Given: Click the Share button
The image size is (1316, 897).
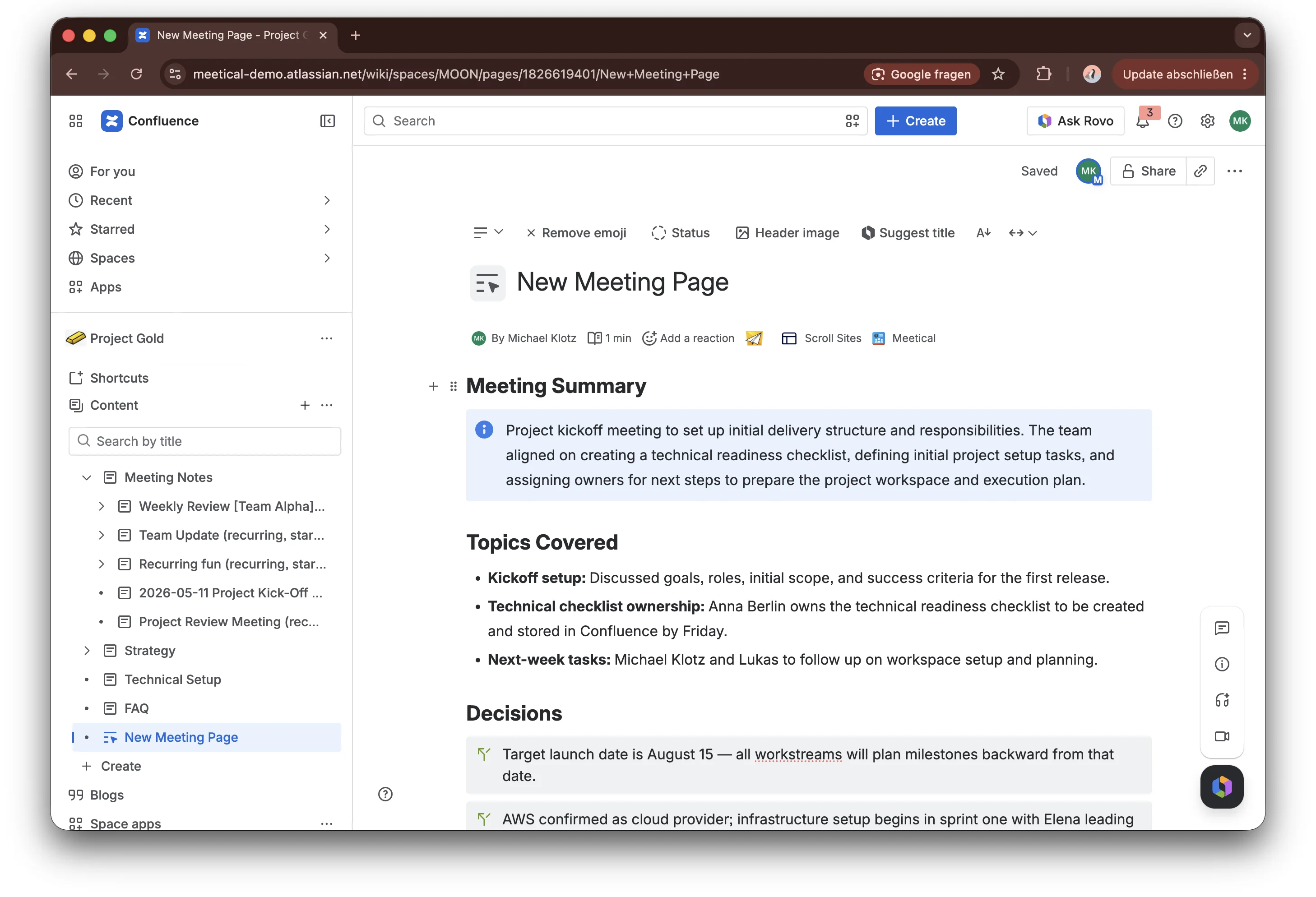Looking at the screenshot, I should coord(1149,171).
